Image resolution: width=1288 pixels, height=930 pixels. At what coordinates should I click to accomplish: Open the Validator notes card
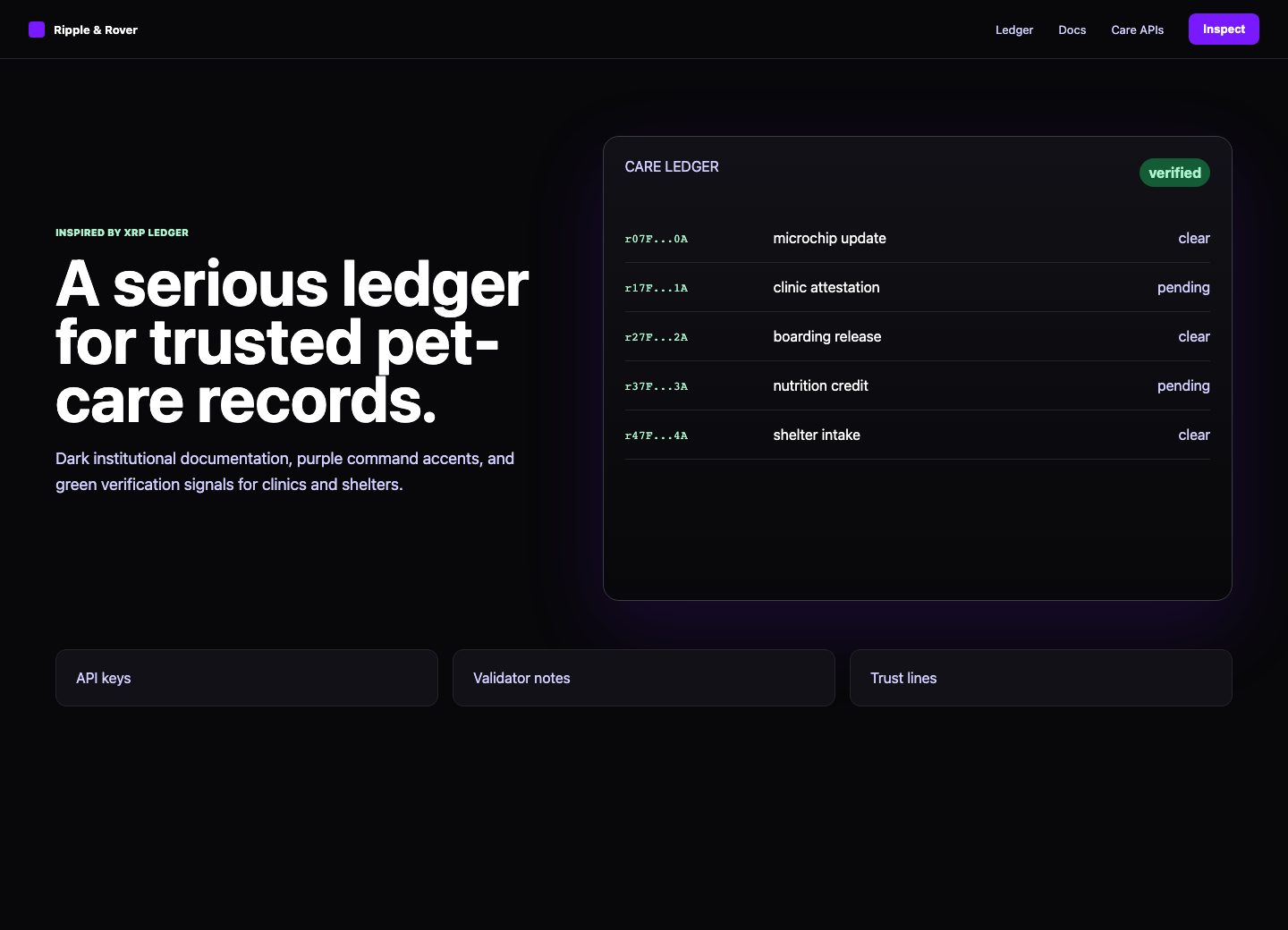[644, 678]
